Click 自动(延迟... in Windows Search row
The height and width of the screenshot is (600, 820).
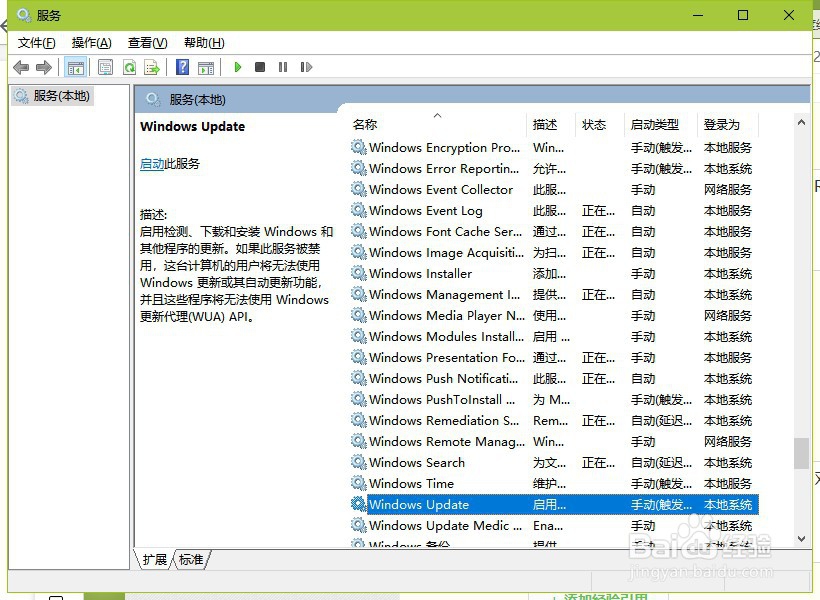click(661, 463)
